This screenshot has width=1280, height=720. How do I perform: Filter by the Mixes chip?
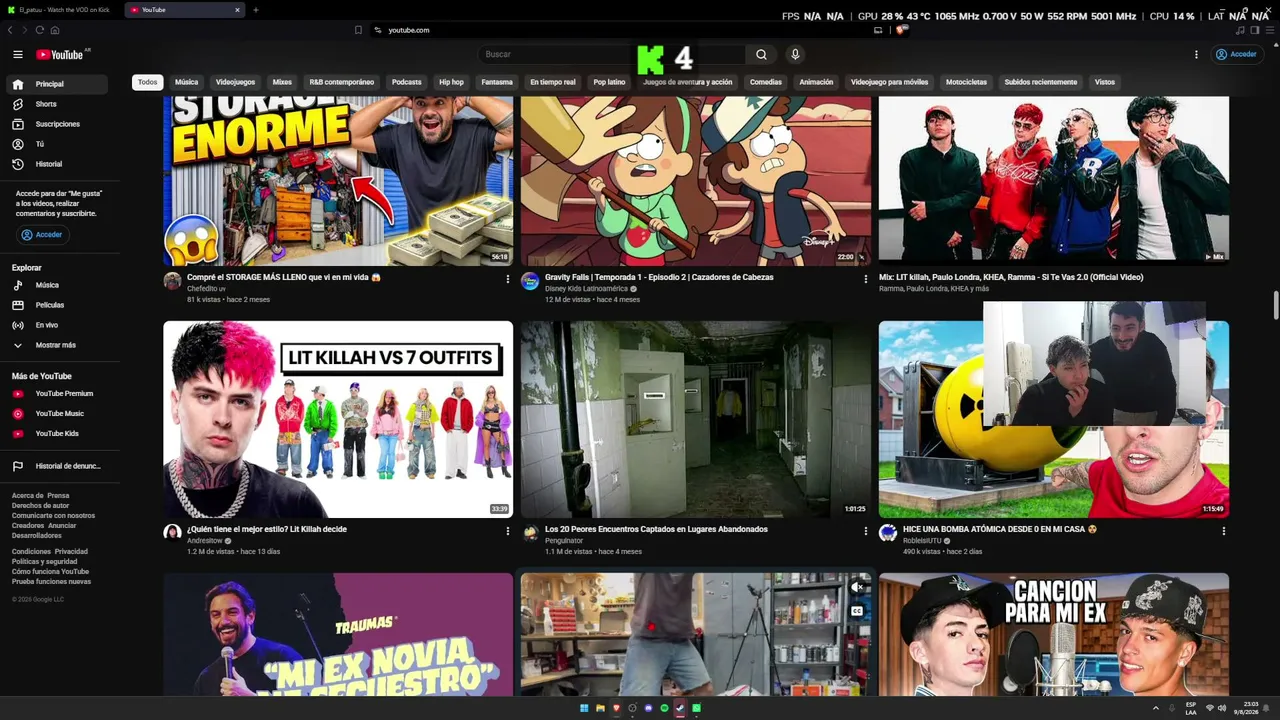[x=282, y=82]
